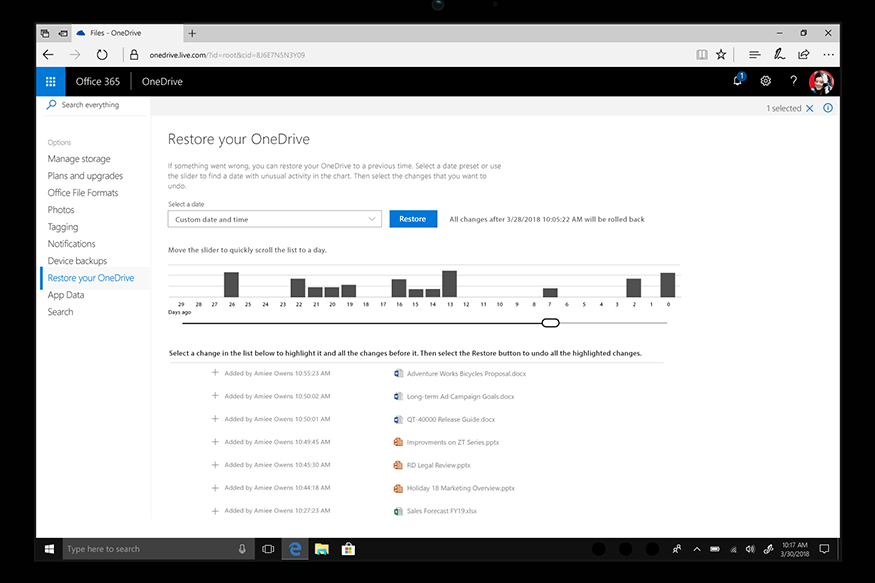The image size is (875, 583).
Task: Click the activity bar for day 0
Action: tap(667, 285)
